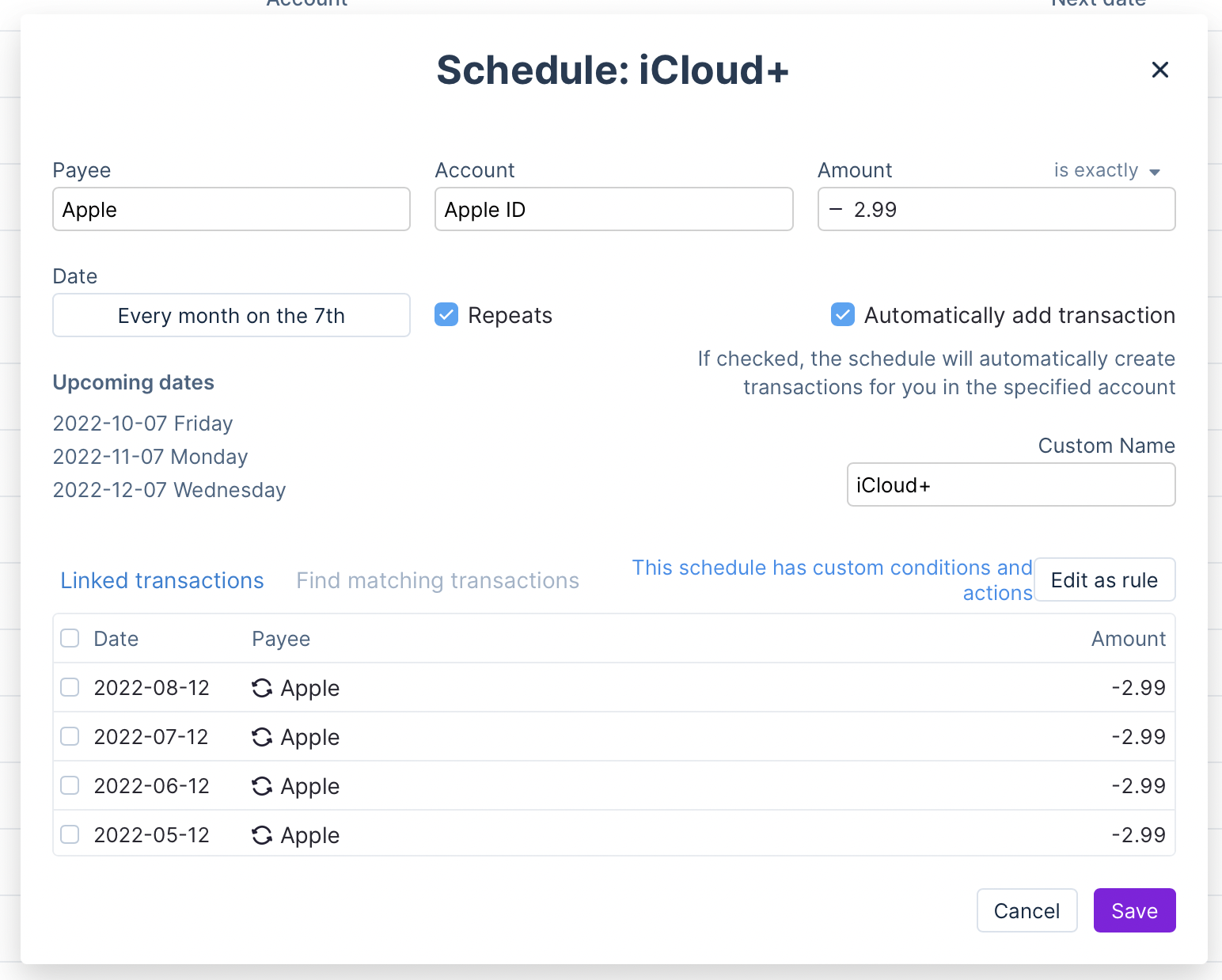The image size is (1222, 980).
Task: Click the Date column header
Action: [x=116, y=639]
